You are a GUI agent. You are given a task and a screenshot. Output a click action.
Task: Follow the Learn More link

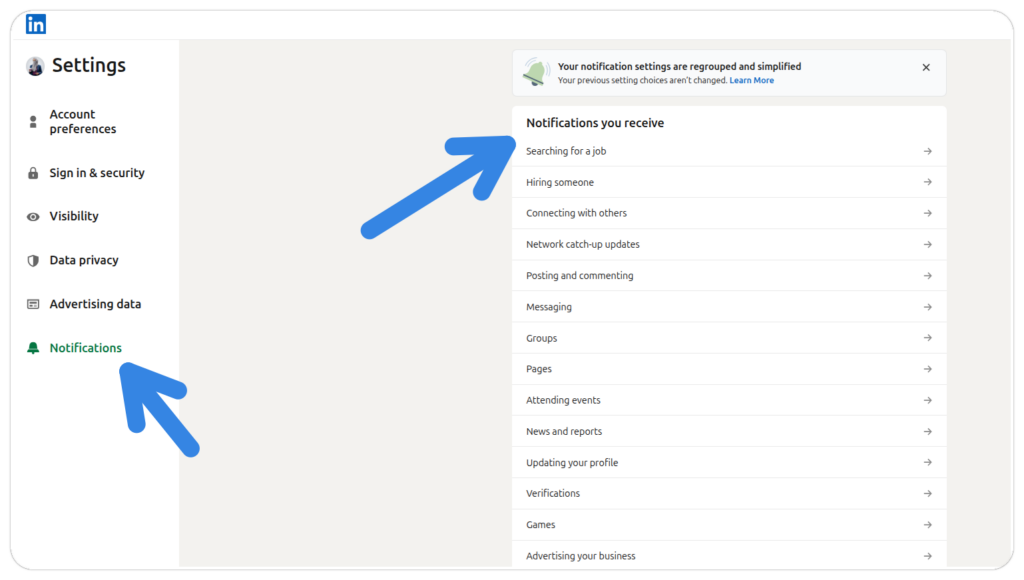(x=751, y=80)
